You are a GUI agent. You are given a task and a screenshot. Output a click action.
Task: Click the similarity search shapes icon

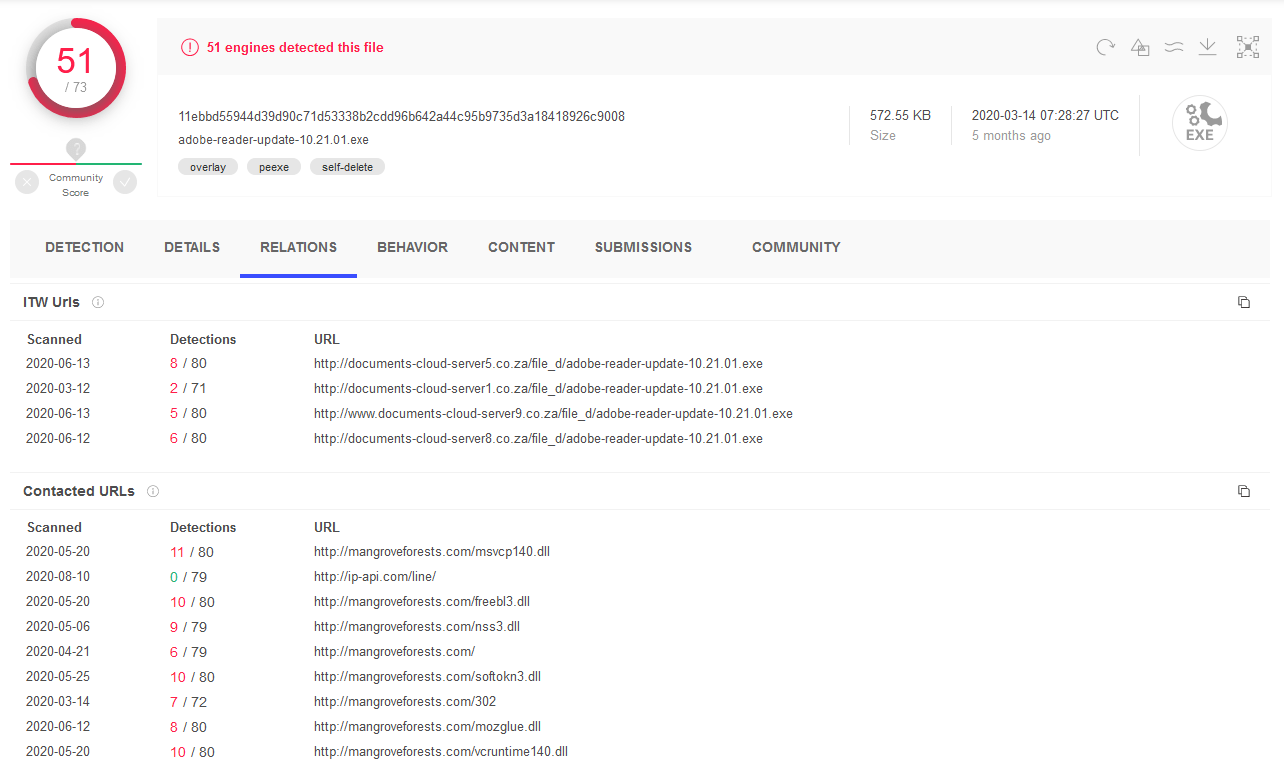pos(1140,47)
